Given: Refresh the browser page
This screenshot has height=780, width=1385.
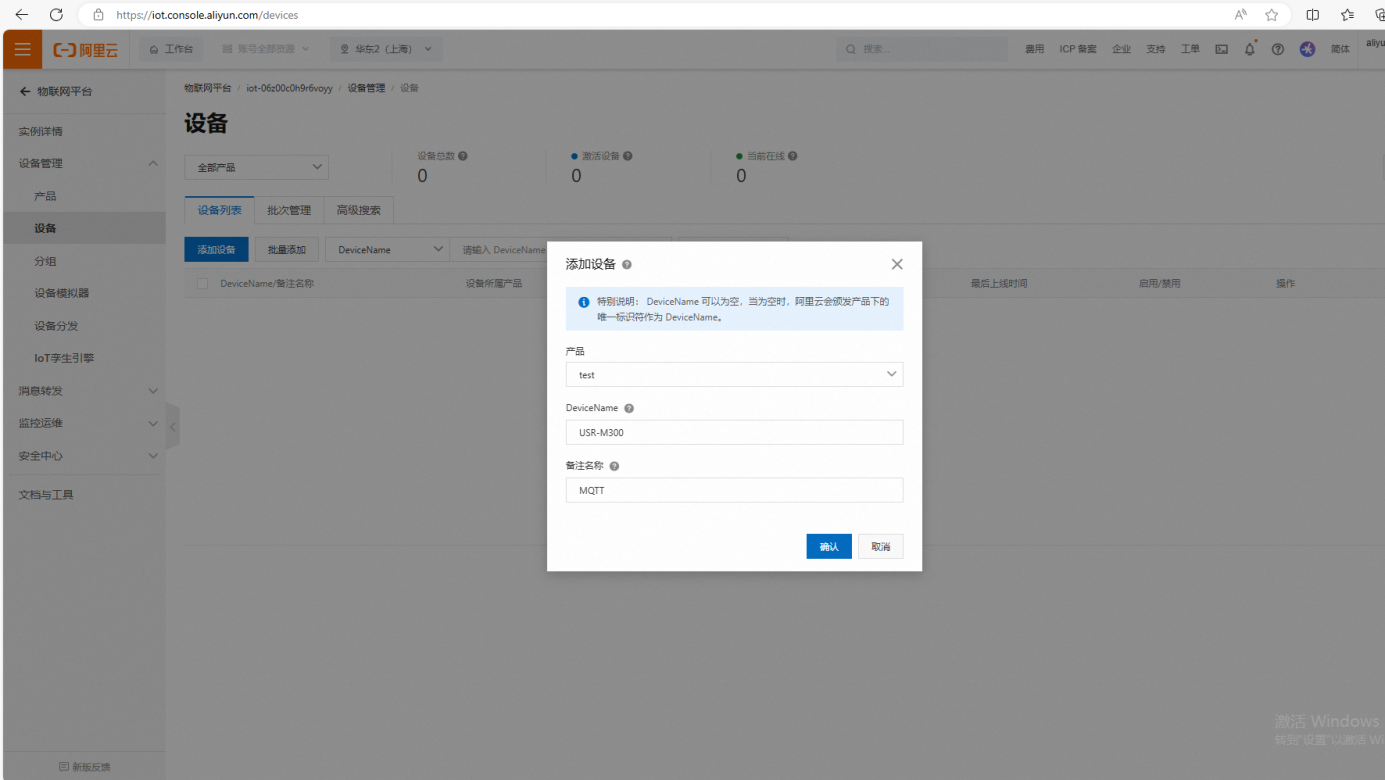Looking at the screenshot, I should (56, 15).
